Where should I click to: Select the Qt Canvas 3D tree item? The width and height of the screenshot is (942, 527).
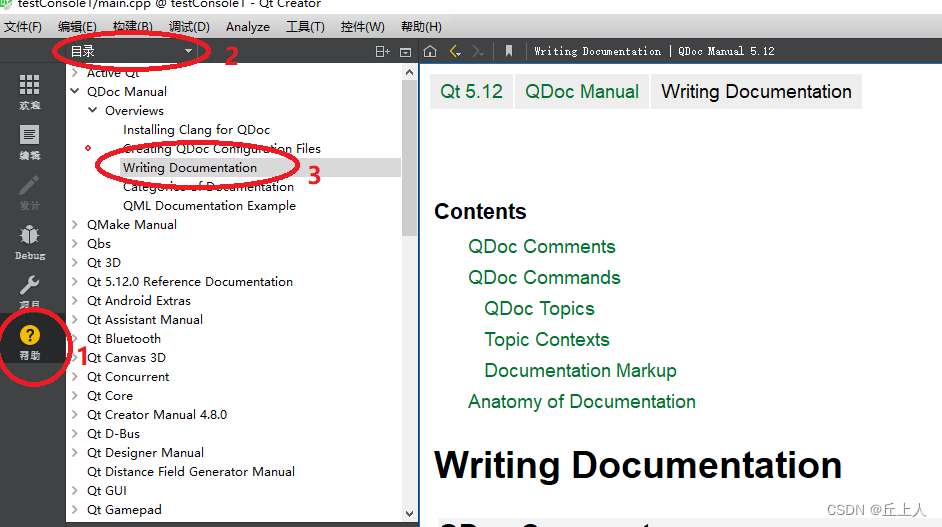tap(126, 358)
